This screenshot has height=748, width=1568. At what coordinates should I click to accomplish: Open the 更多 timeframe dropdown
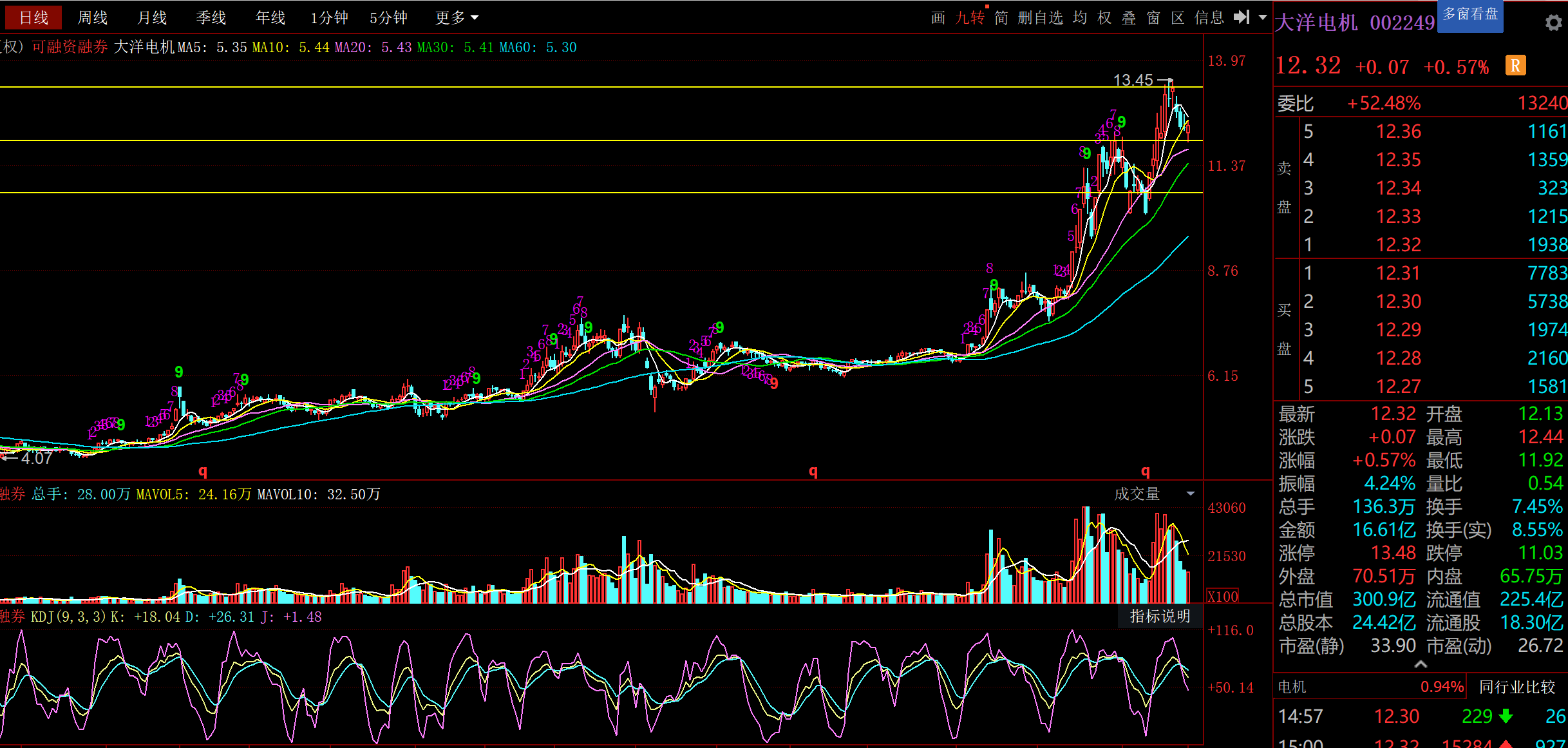(456, 18)
